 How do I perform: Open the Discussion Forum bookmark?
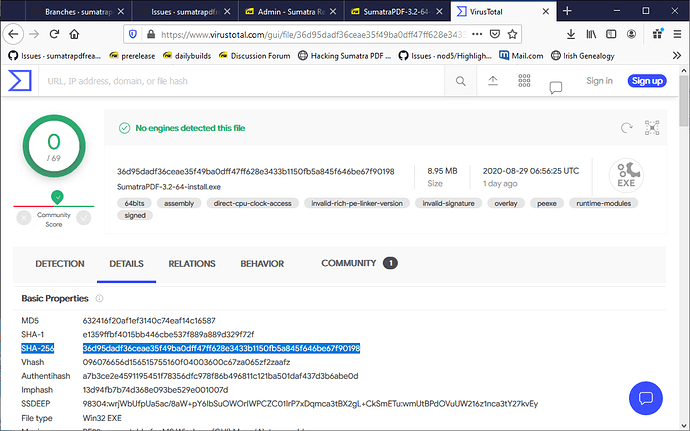pyautogui.click(x=254, y=55)
